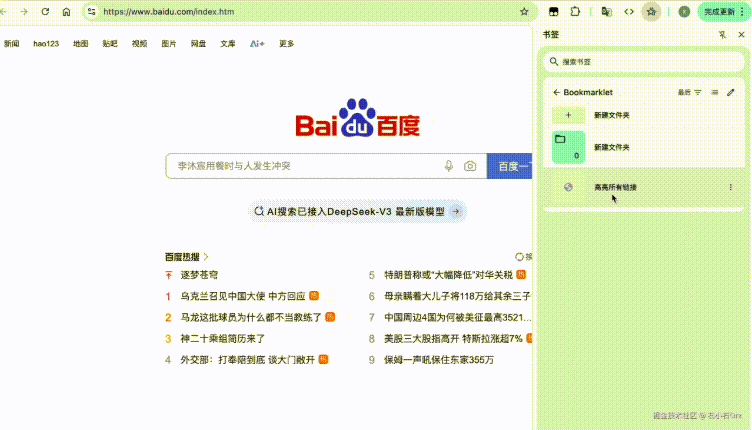Click the AI+ nav link
The width and height of the screenshot is (752, 430).
[x=257, y=44]
